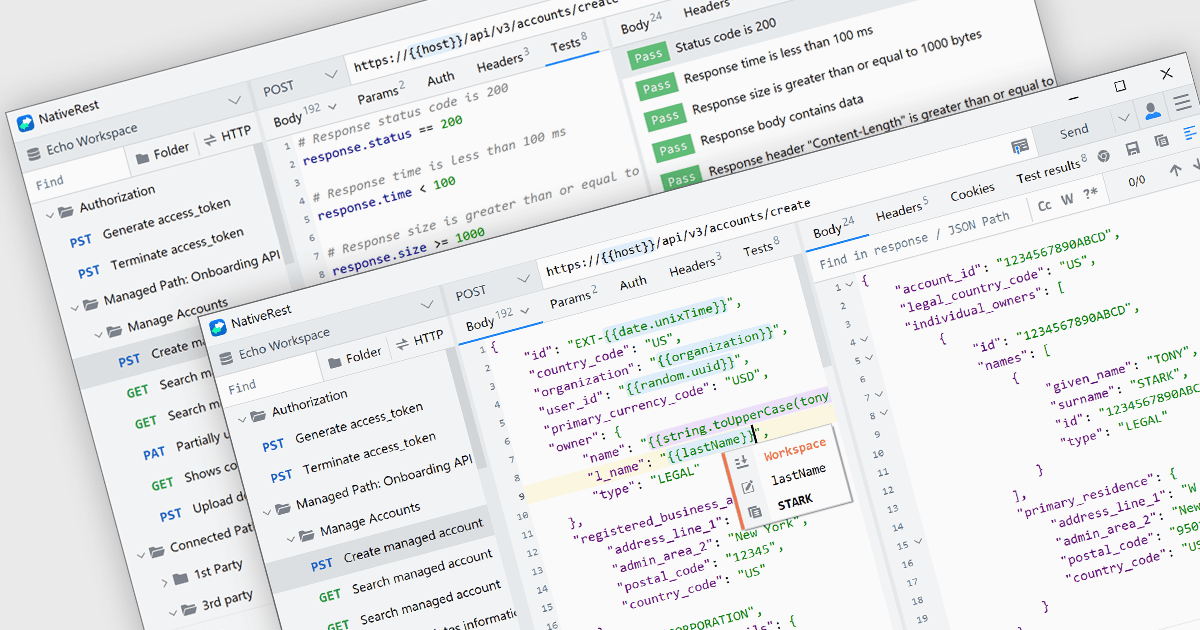Click the NativeRest logo icon in front window
Image resolution: width=1200 pixels, height=630 pixels.
(217, 327)
